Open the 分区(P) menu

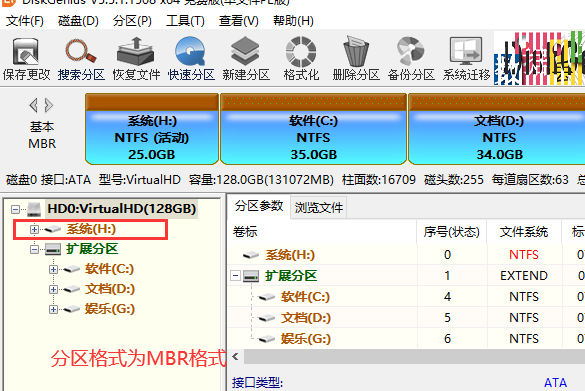click(x=132, y=21)
